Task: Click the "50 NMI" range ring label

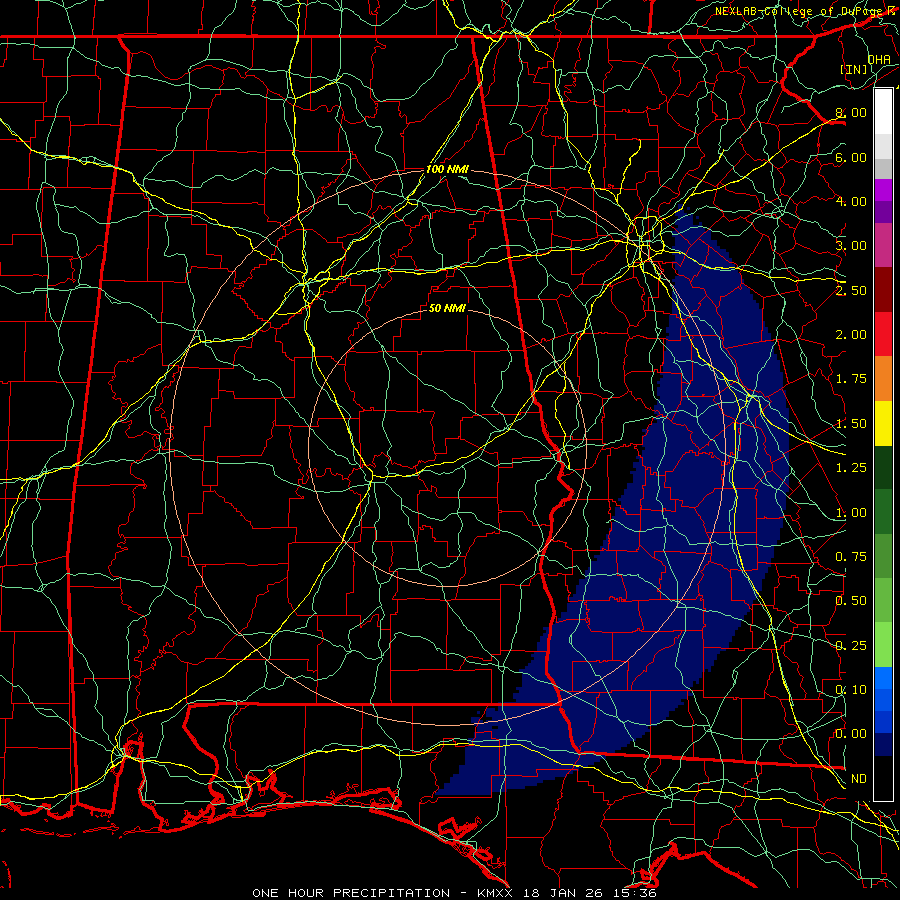Action: 447,308
